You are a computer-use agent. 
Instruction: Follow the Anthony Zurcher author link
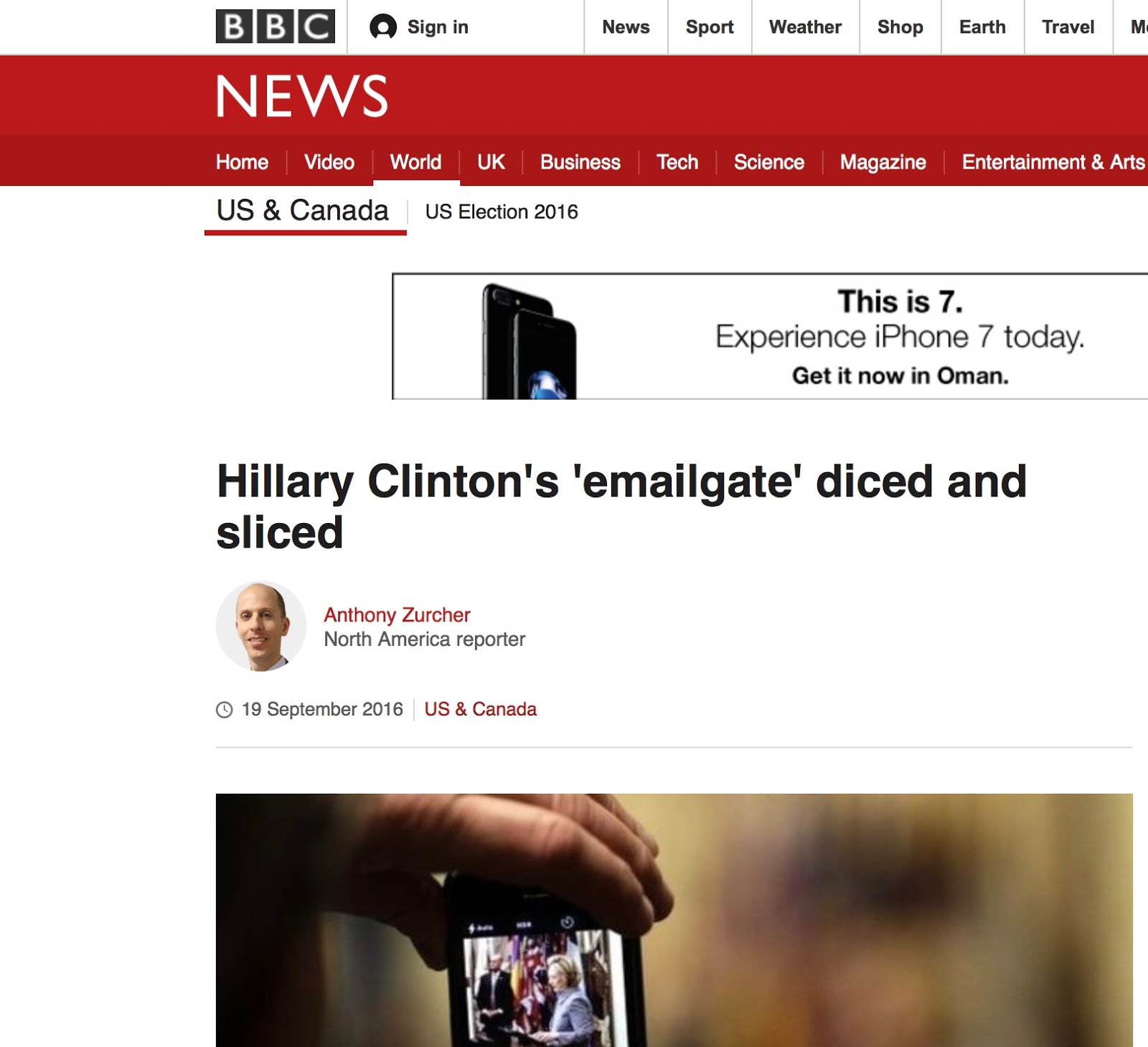tap(397, 615)
